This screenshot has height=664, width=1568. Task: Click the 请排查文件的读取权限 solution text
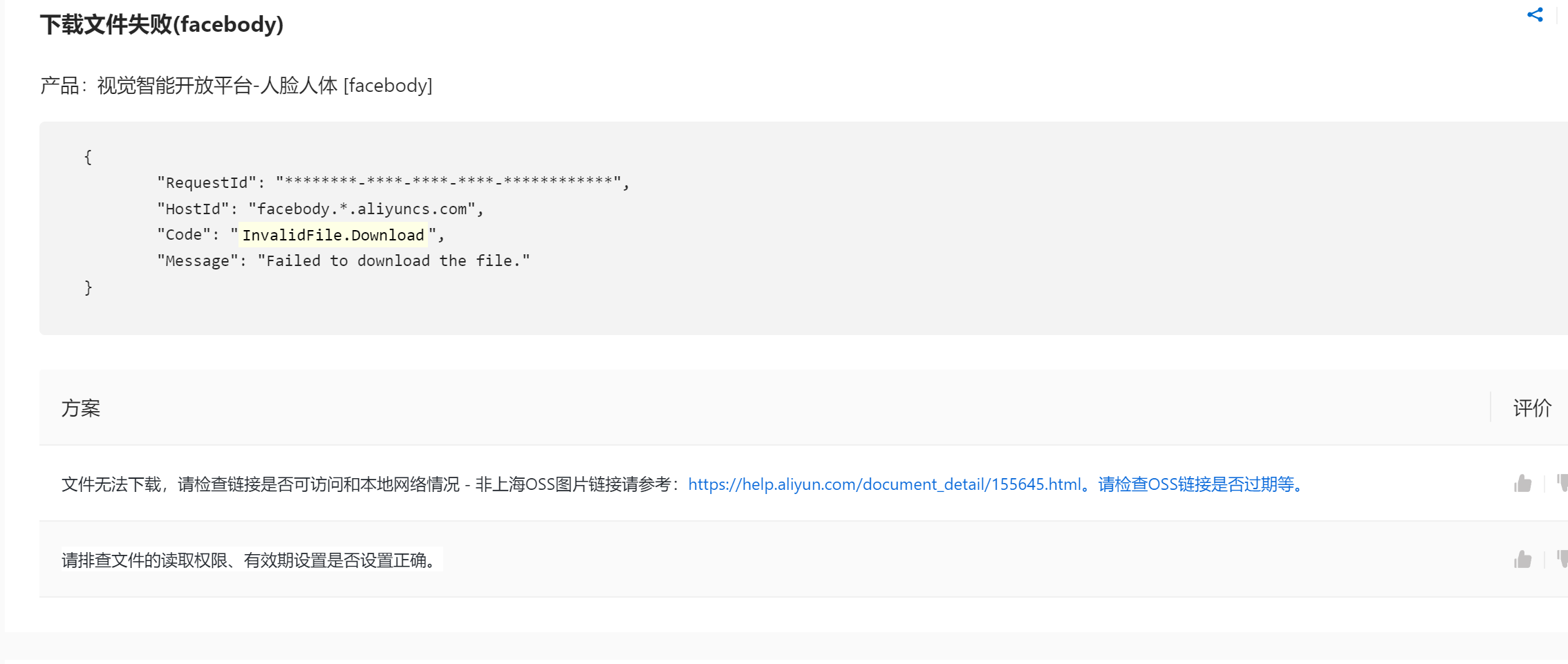[252, 560]
